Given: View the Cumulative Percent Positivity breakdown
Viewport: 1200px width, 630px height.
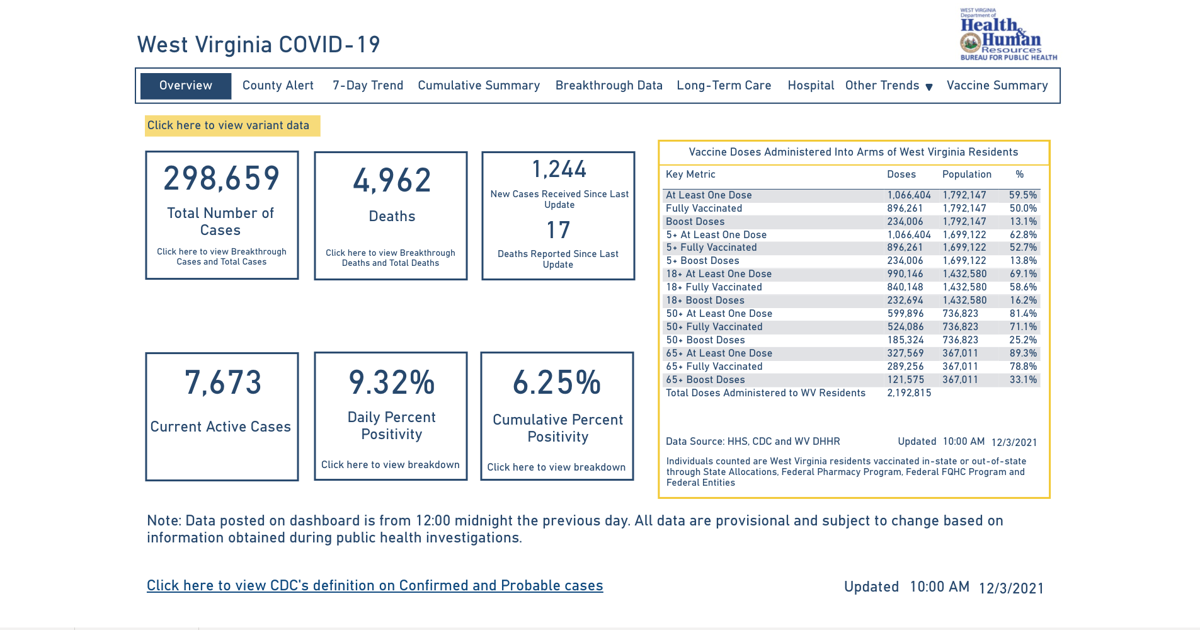Looking at the screenshot, I should (557, 467).
